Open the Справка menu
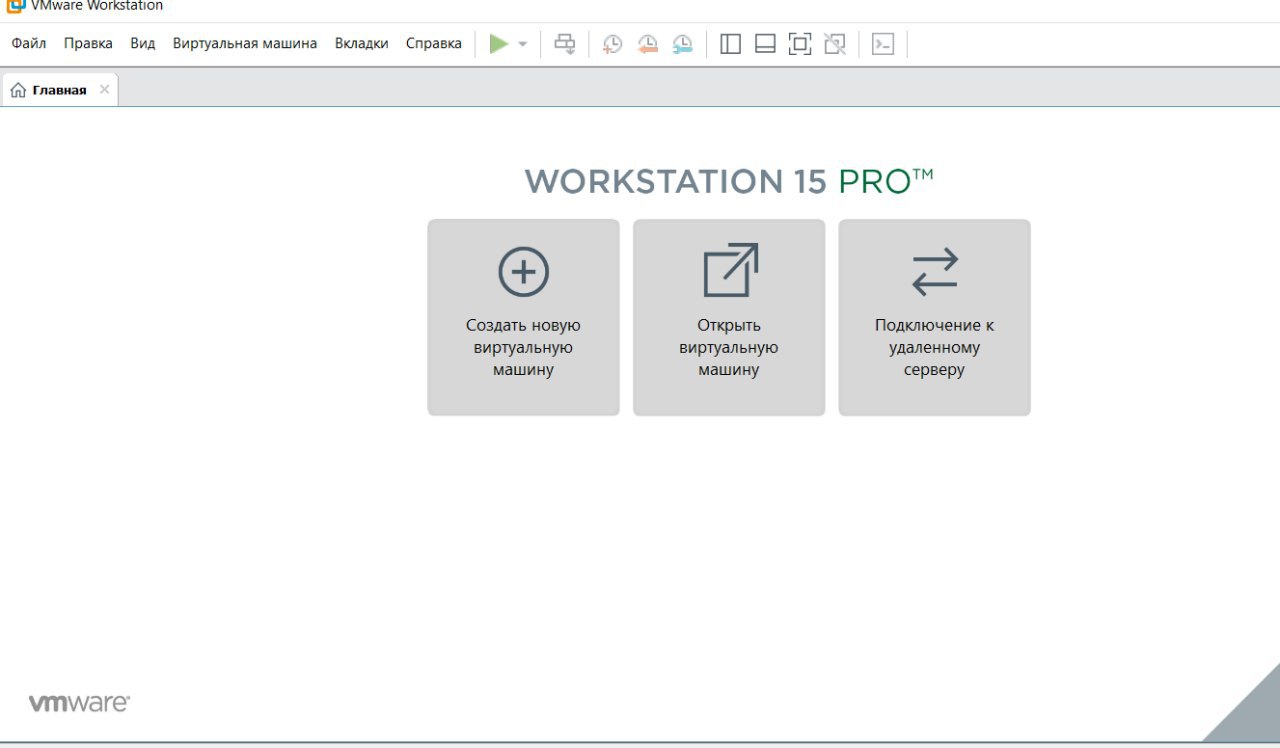This screenshot has height=748, width=1280. coord(434,43)
